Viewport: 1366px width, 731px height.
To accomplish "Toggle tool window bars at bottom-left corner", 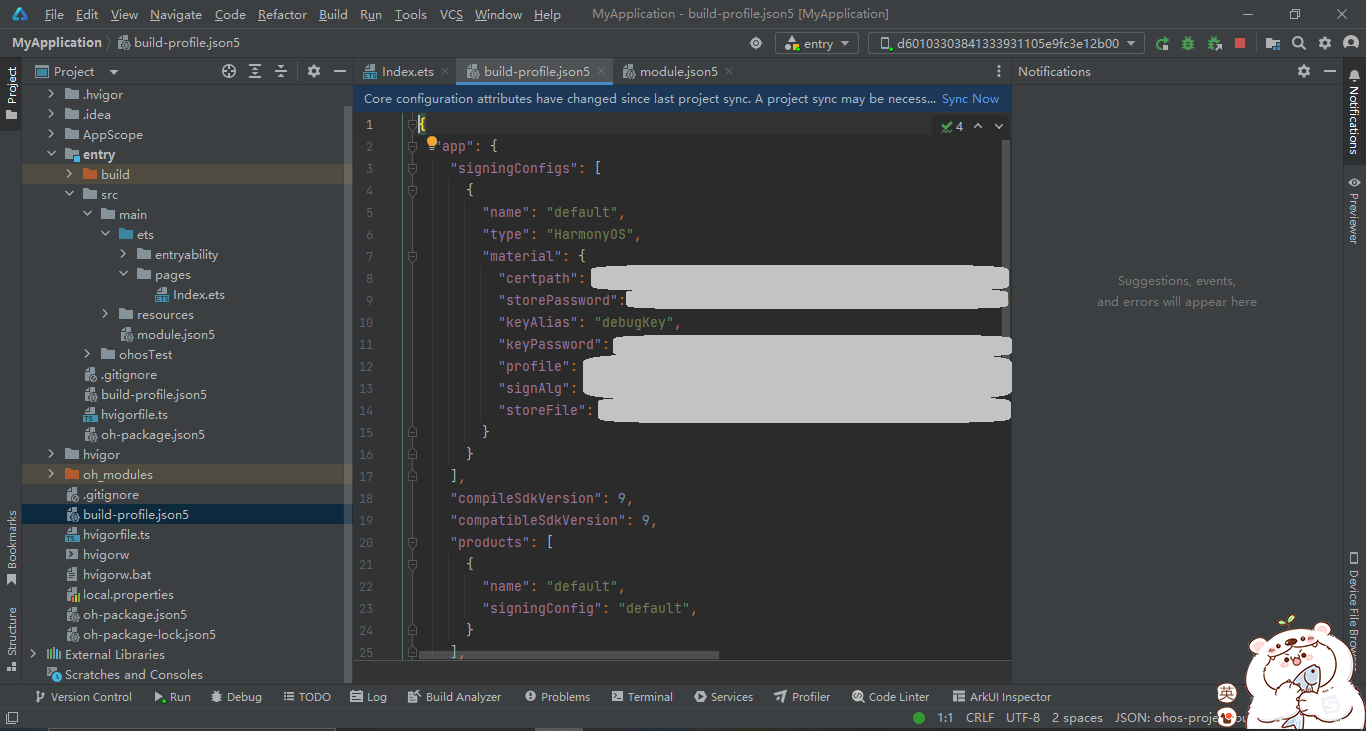I will click(12, 717).
